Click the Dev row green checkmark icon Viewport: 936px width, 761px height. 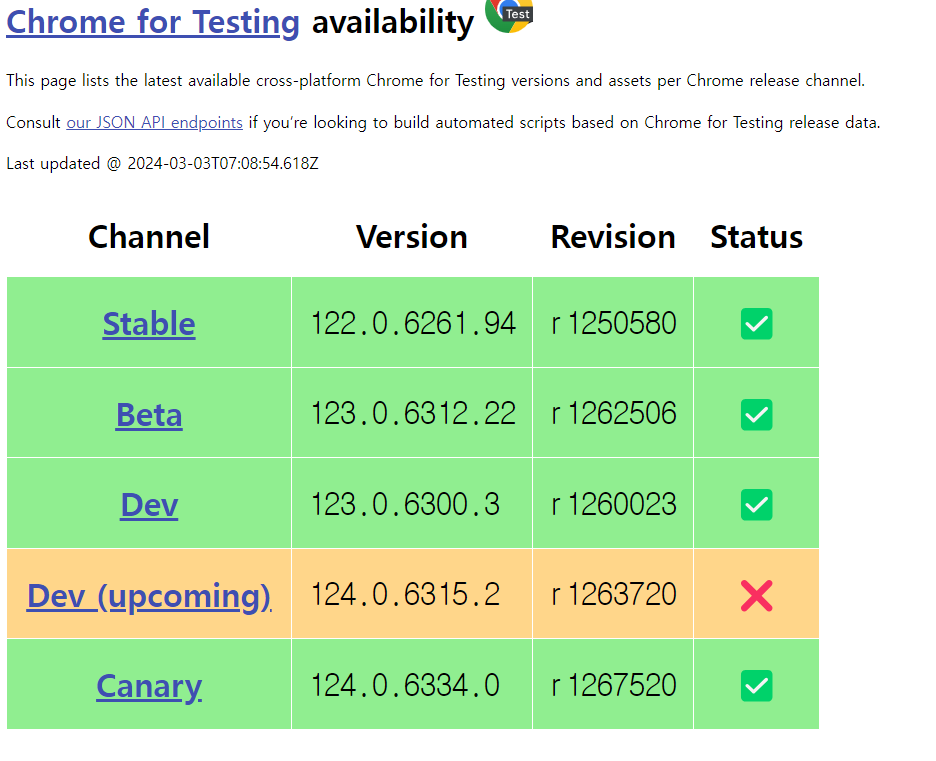coord(756,505)
